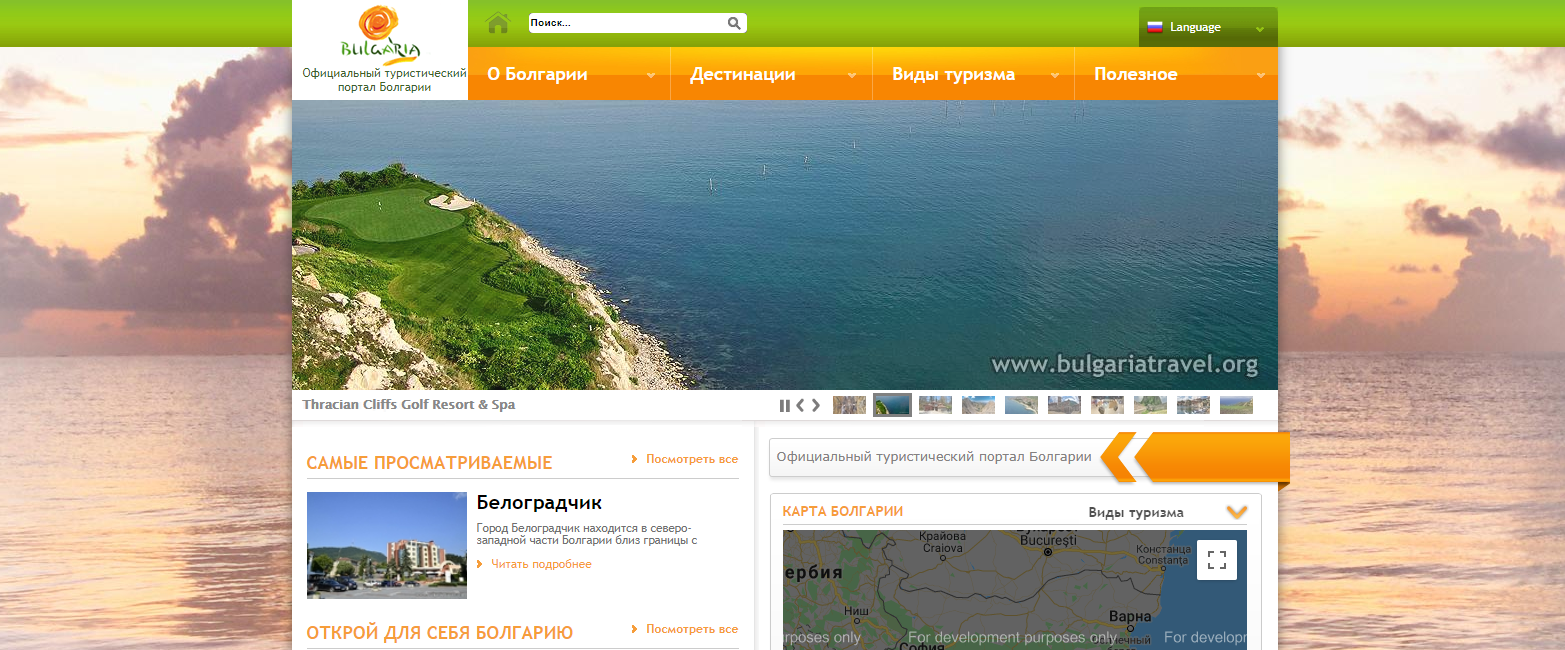Click Читать подробнее for Белоградчик
This screenshot has height=650, width=1565.
540,564
